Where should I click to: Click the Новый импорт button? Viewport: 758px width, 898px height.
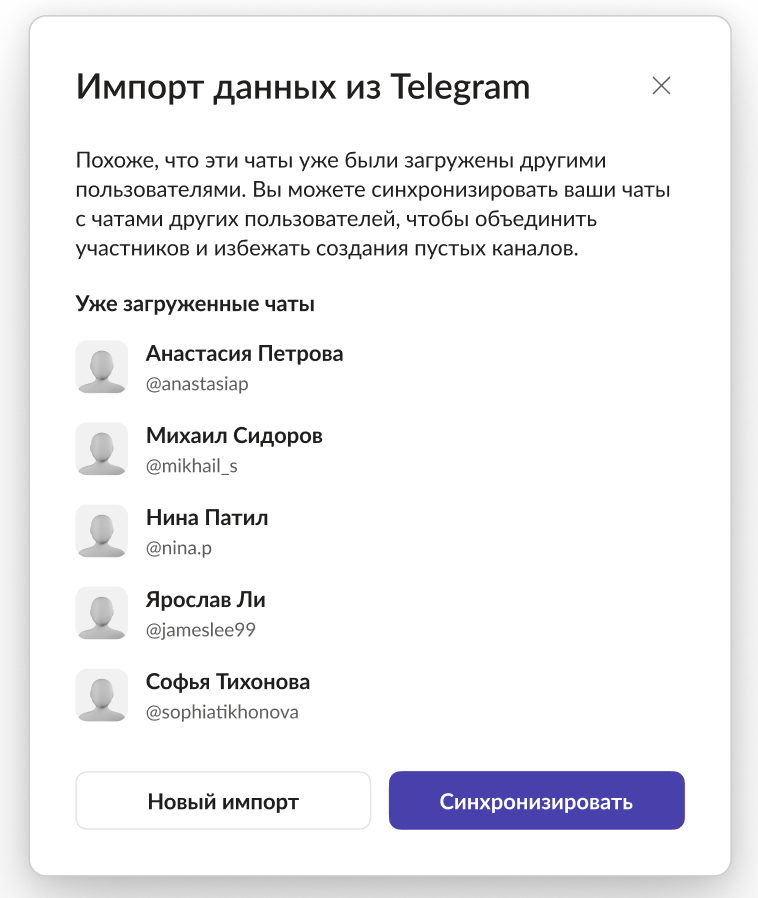tap(223, 800)
